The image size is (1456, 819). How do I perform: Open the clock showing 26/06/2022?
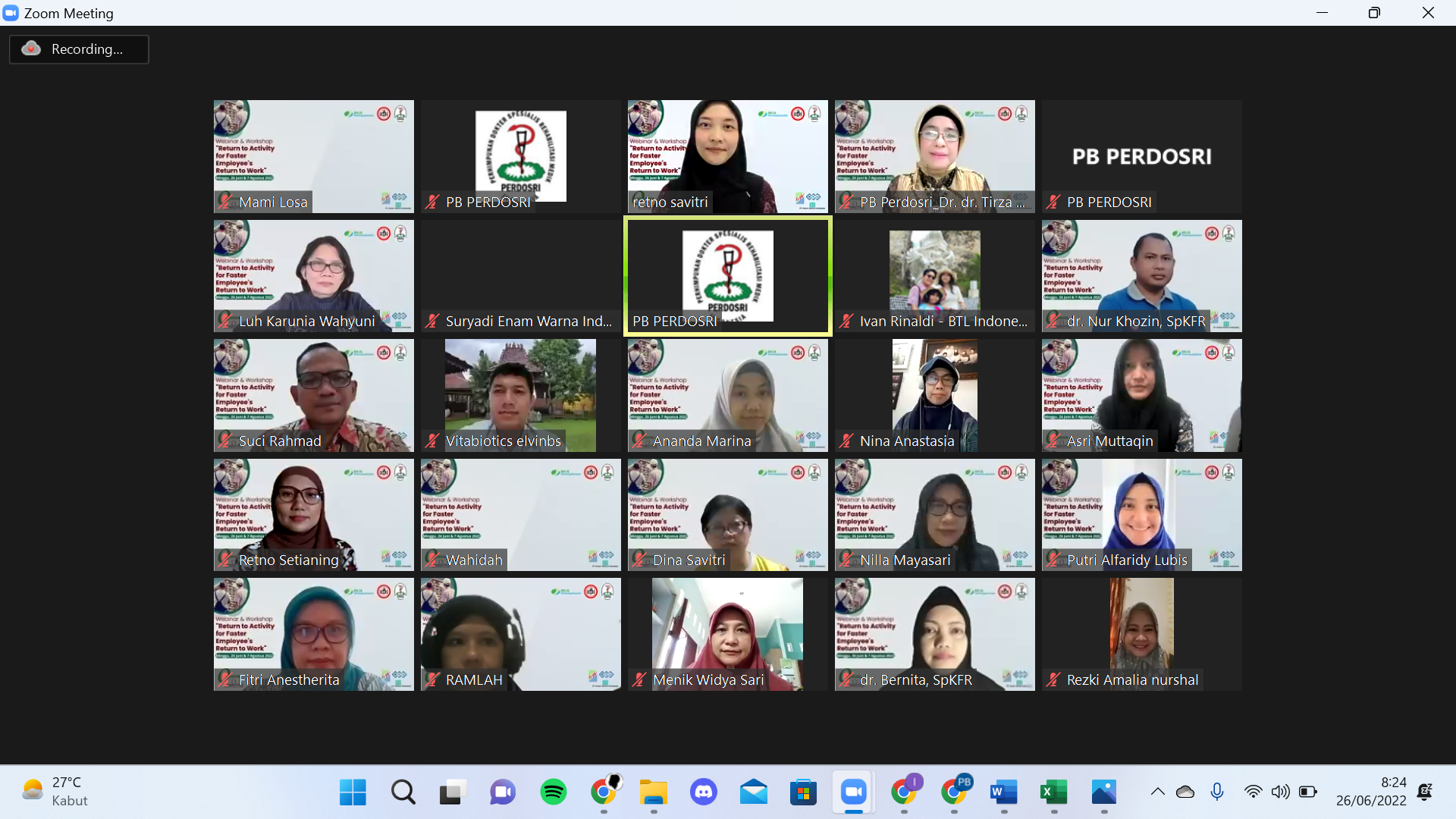1371,792
